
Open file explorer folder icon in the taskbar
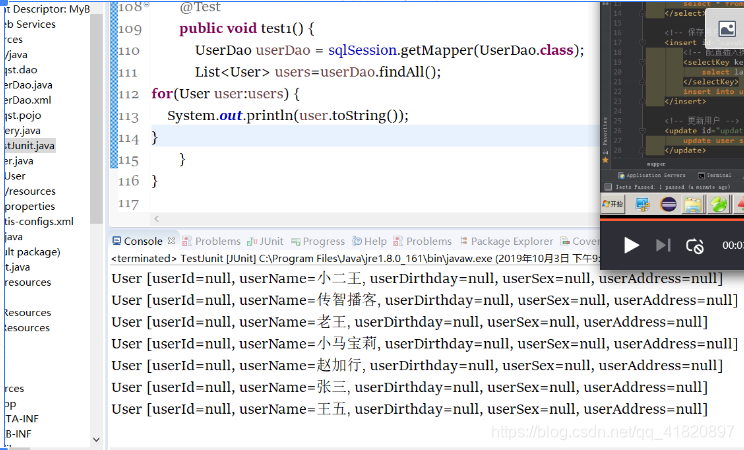693,205
